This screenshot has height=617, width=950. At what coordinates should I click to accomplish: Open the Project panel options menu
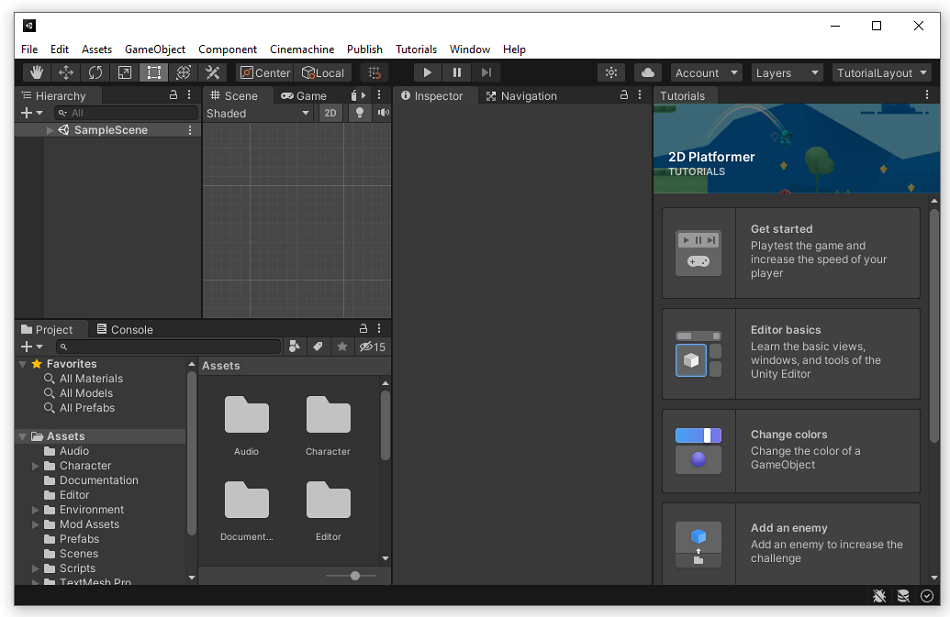(x=379, y=329)
